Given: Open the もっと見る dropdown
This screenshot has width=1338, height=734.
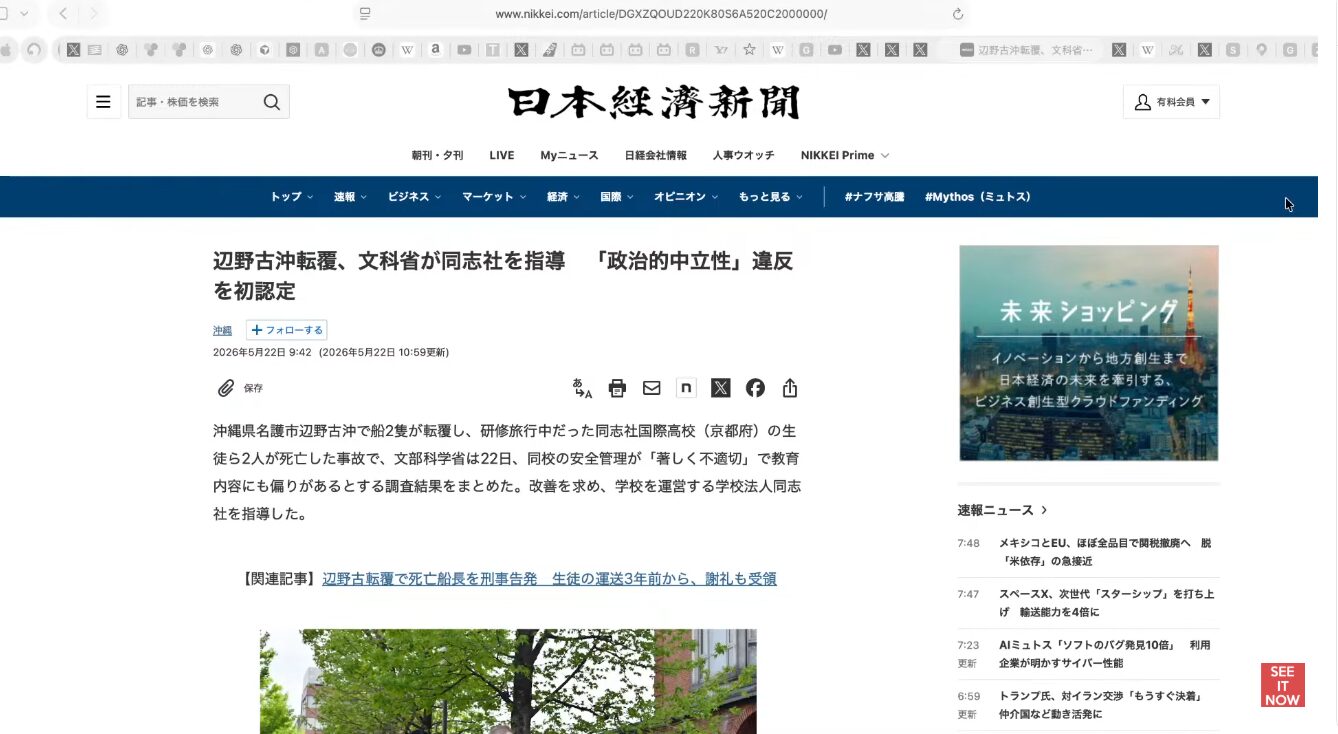Looking at the screenshot, I should tap(771, 197).
